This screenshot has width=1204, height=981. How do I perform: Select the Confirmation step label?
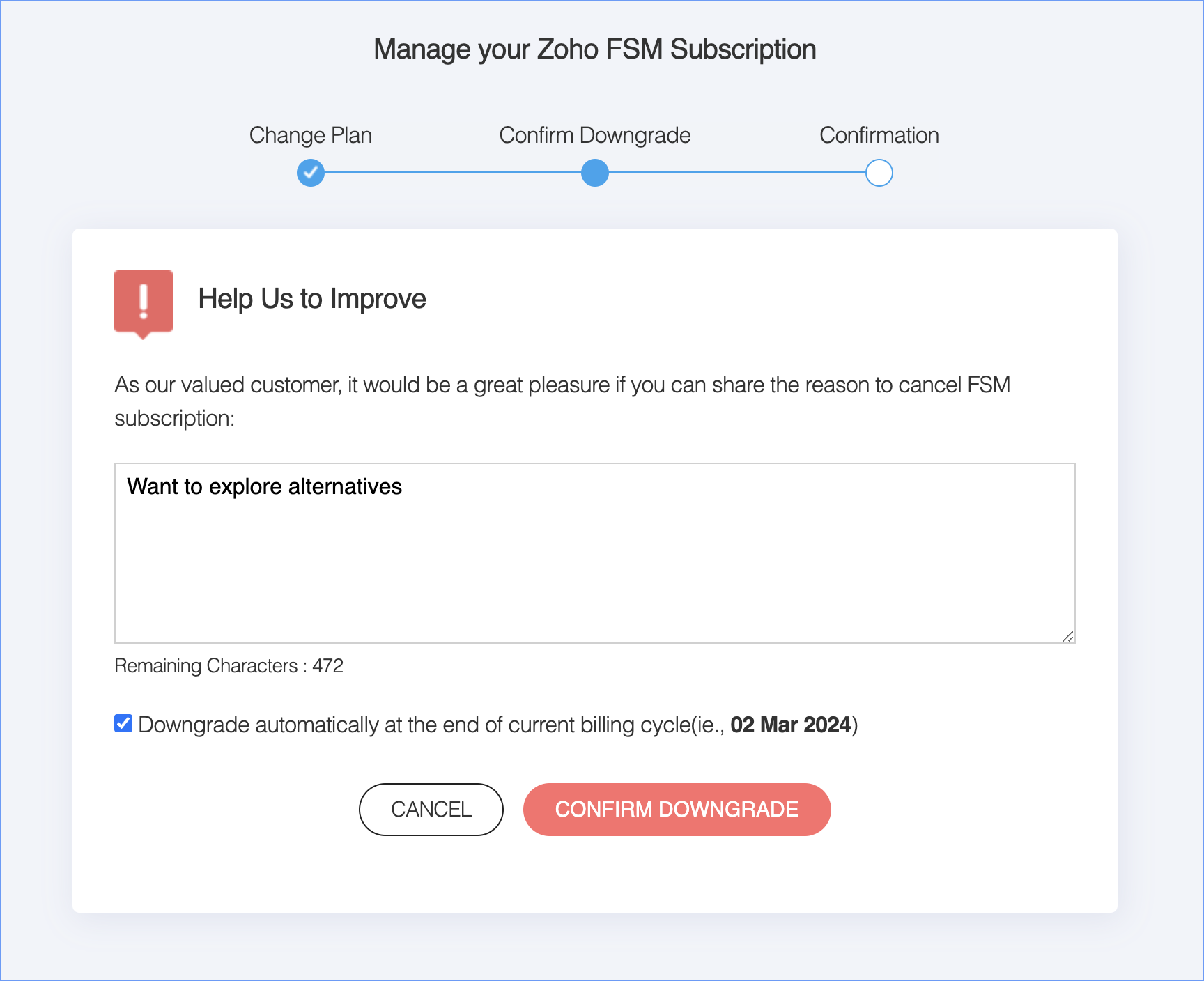click(879, 135)
